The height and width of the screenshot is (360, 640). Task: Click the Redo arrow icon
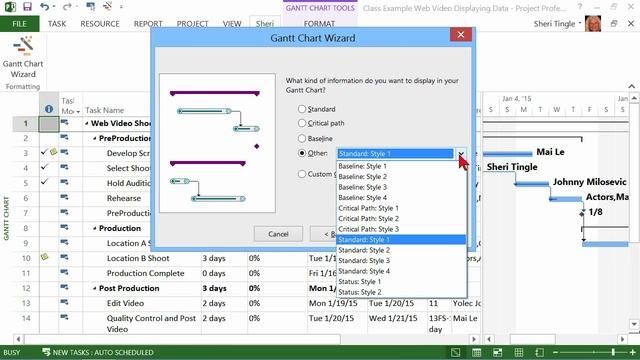67,7
